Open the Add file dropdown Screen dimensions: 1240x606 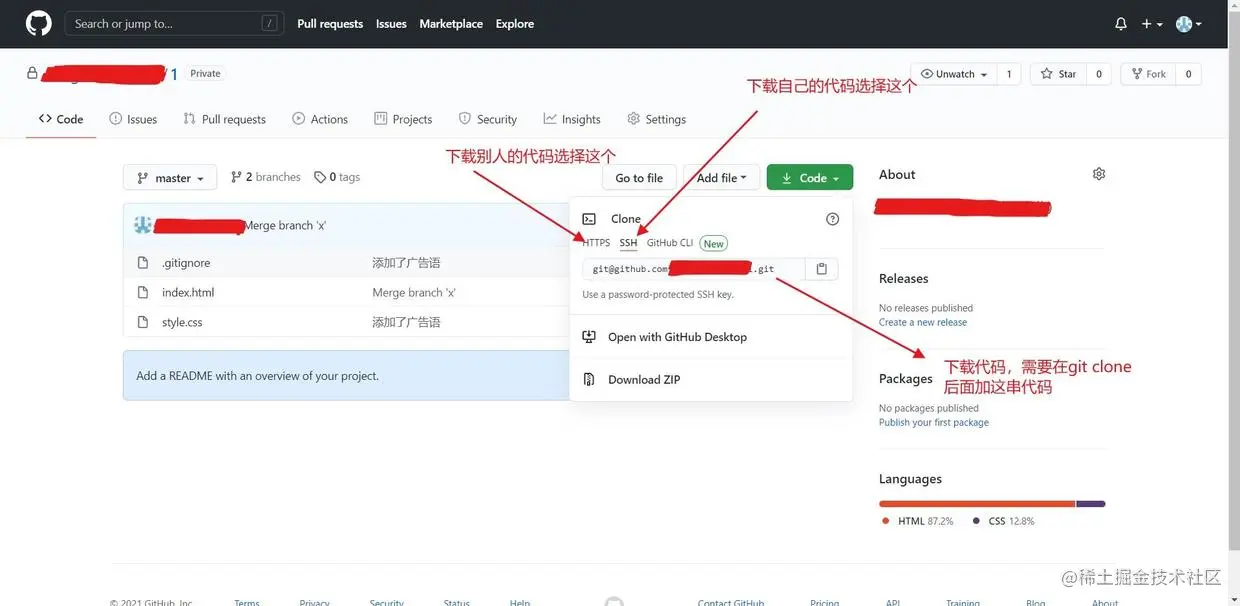pos(722,178)
